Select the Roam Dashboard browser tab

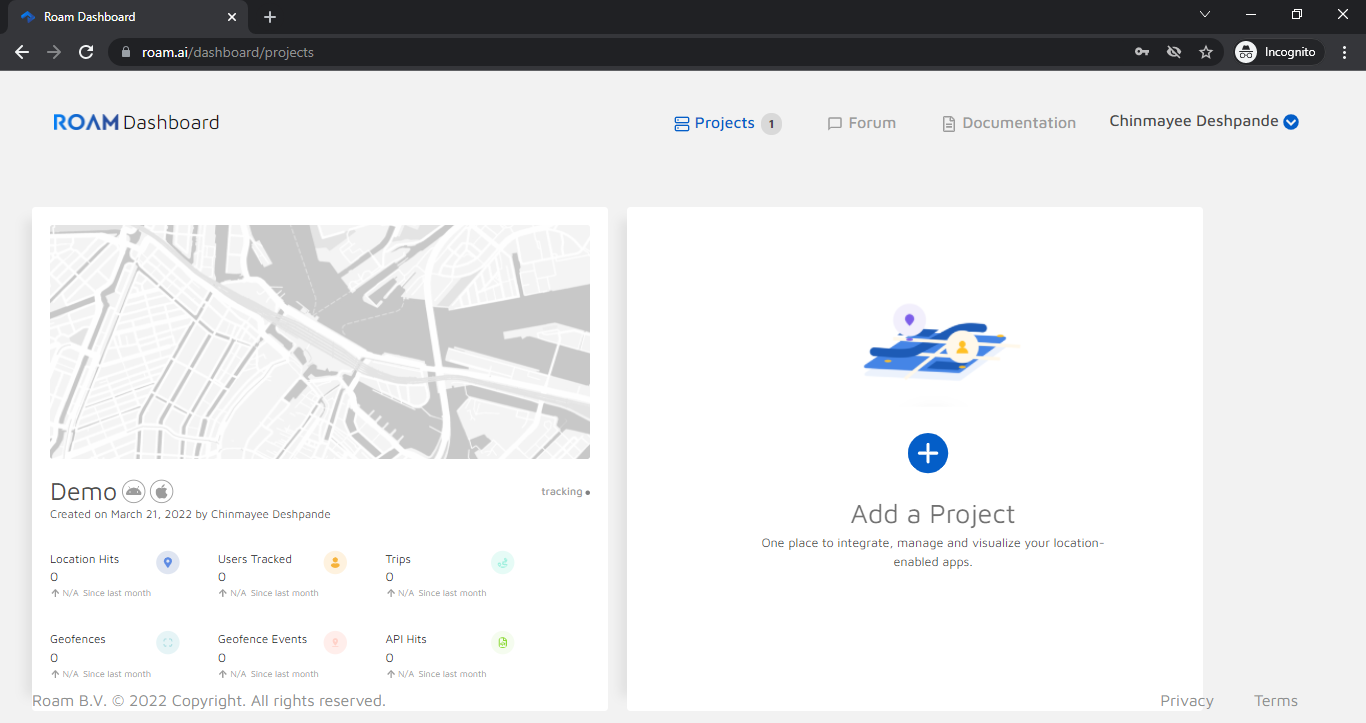(x=128, y=18)
